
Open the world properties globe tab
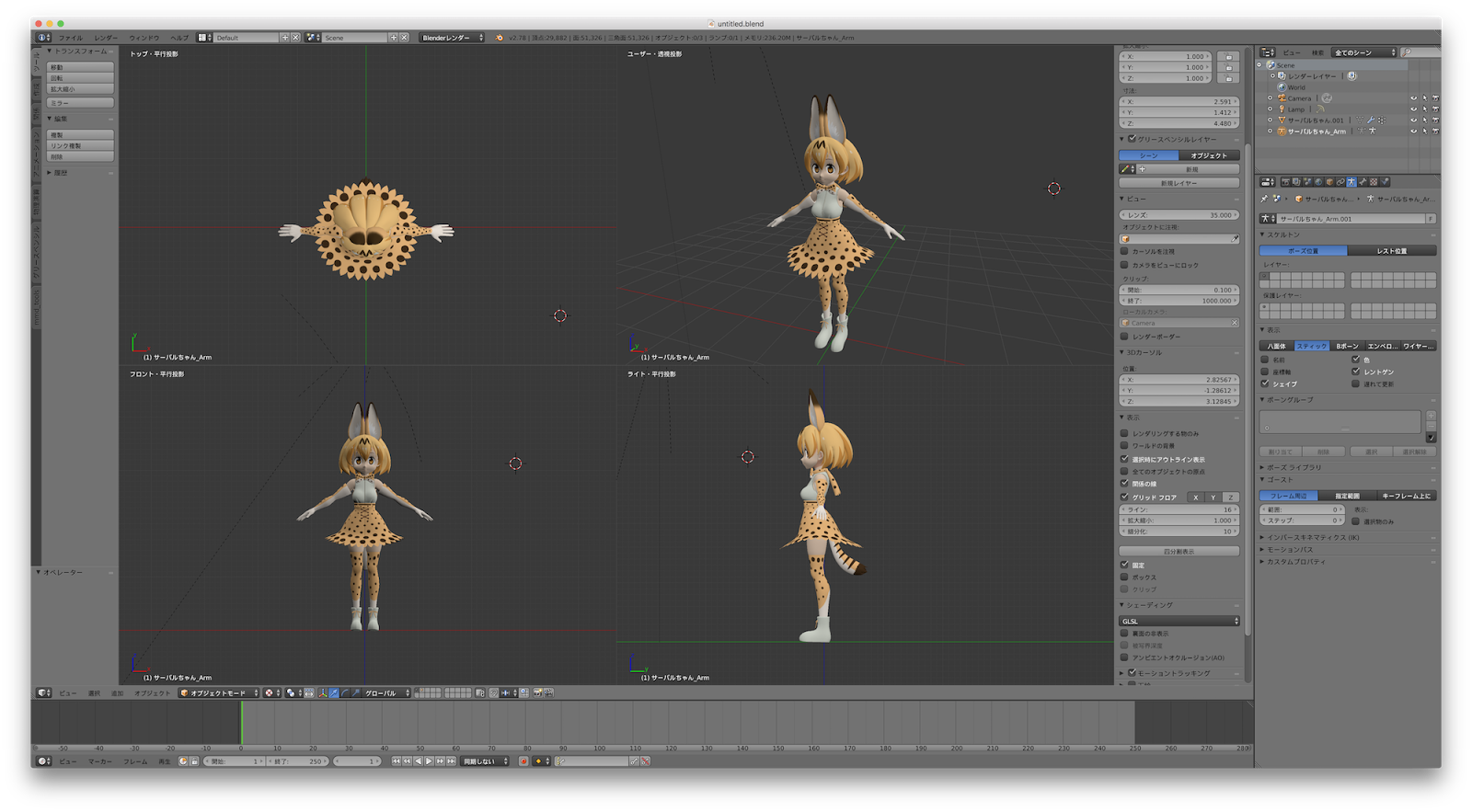point(1318,182)
